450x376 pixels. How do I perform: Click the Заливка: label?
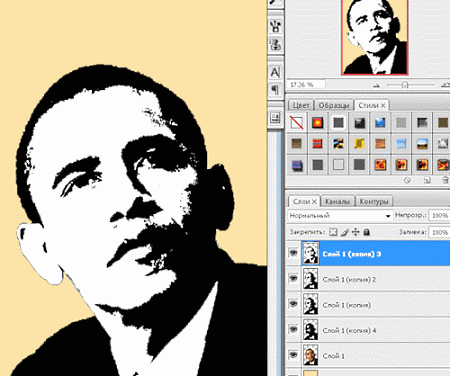coord(412,232)
